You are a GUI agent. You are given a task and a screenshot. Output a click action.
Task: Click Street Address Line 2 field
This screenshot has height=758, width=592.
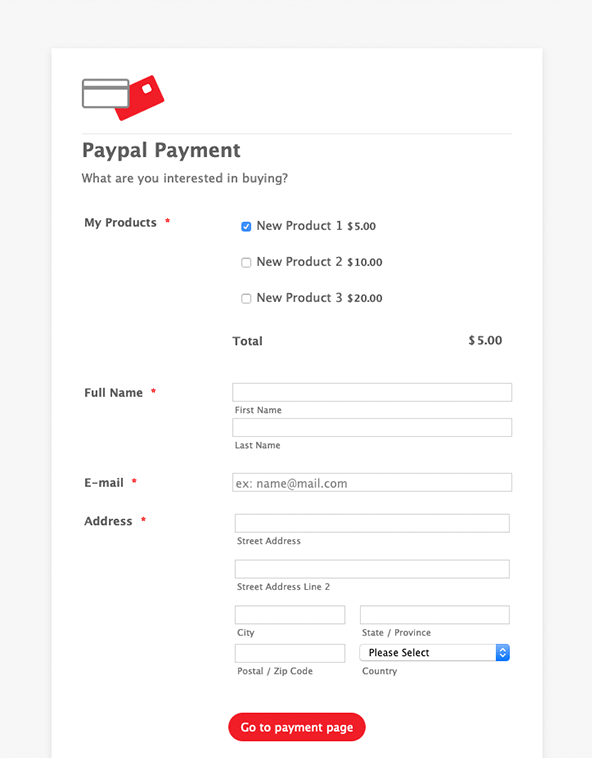[x=372, y=569]
